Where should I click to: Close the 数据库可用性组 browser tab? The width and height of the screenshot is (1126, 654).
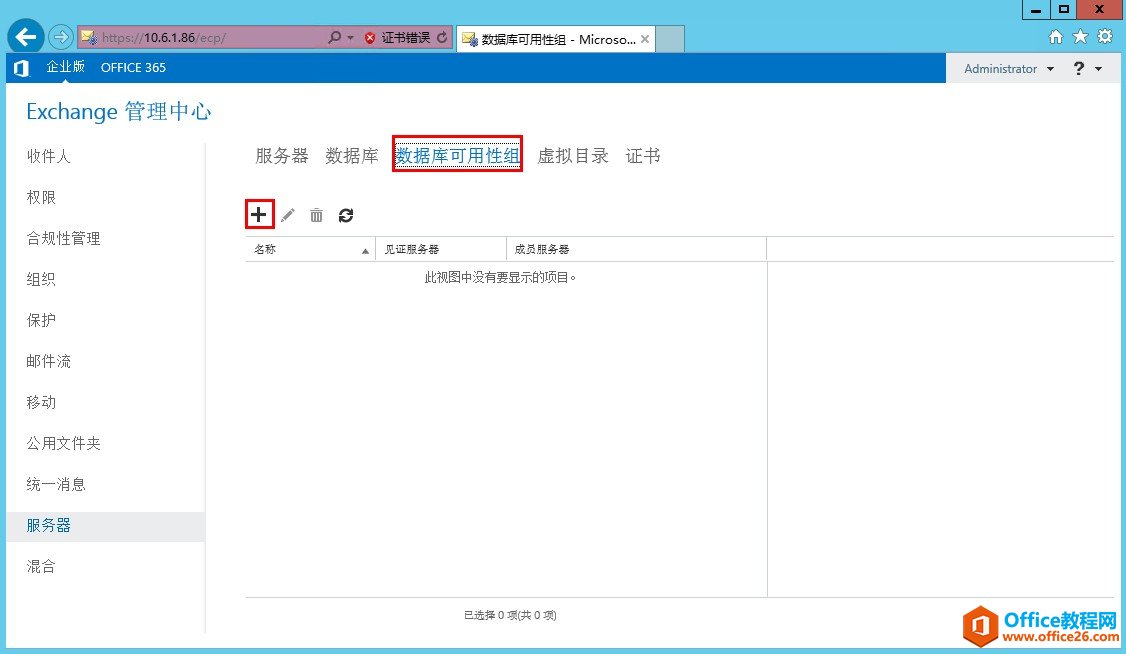(x=645, y=39)
